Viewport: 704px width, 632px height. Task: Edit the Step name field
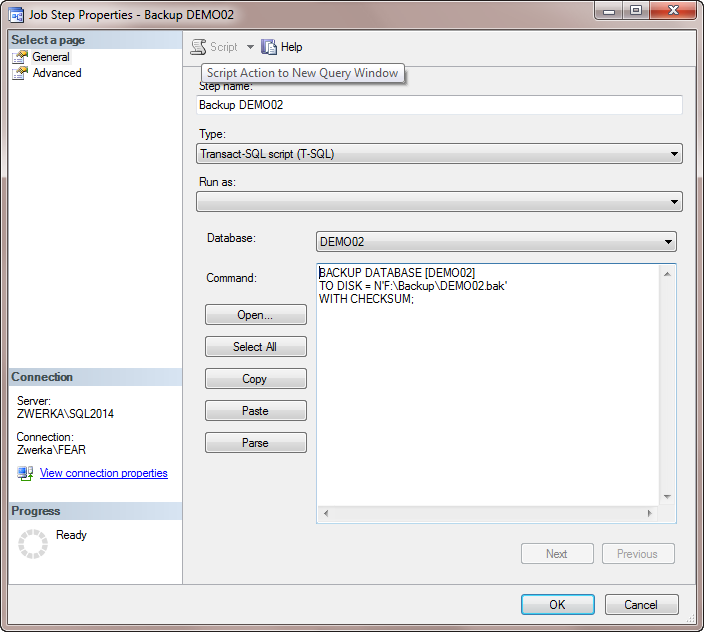tap(439, 105)
